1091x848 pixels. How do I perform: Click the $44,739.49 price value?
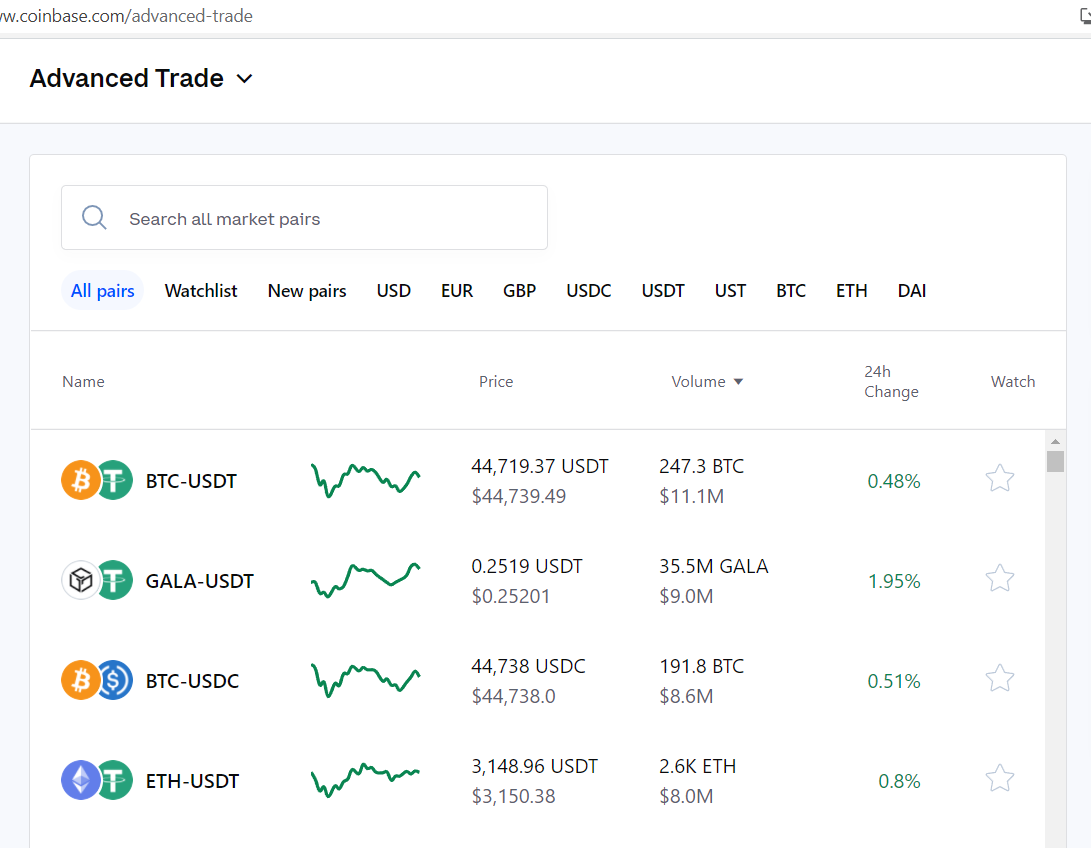(x=518, y=497)
